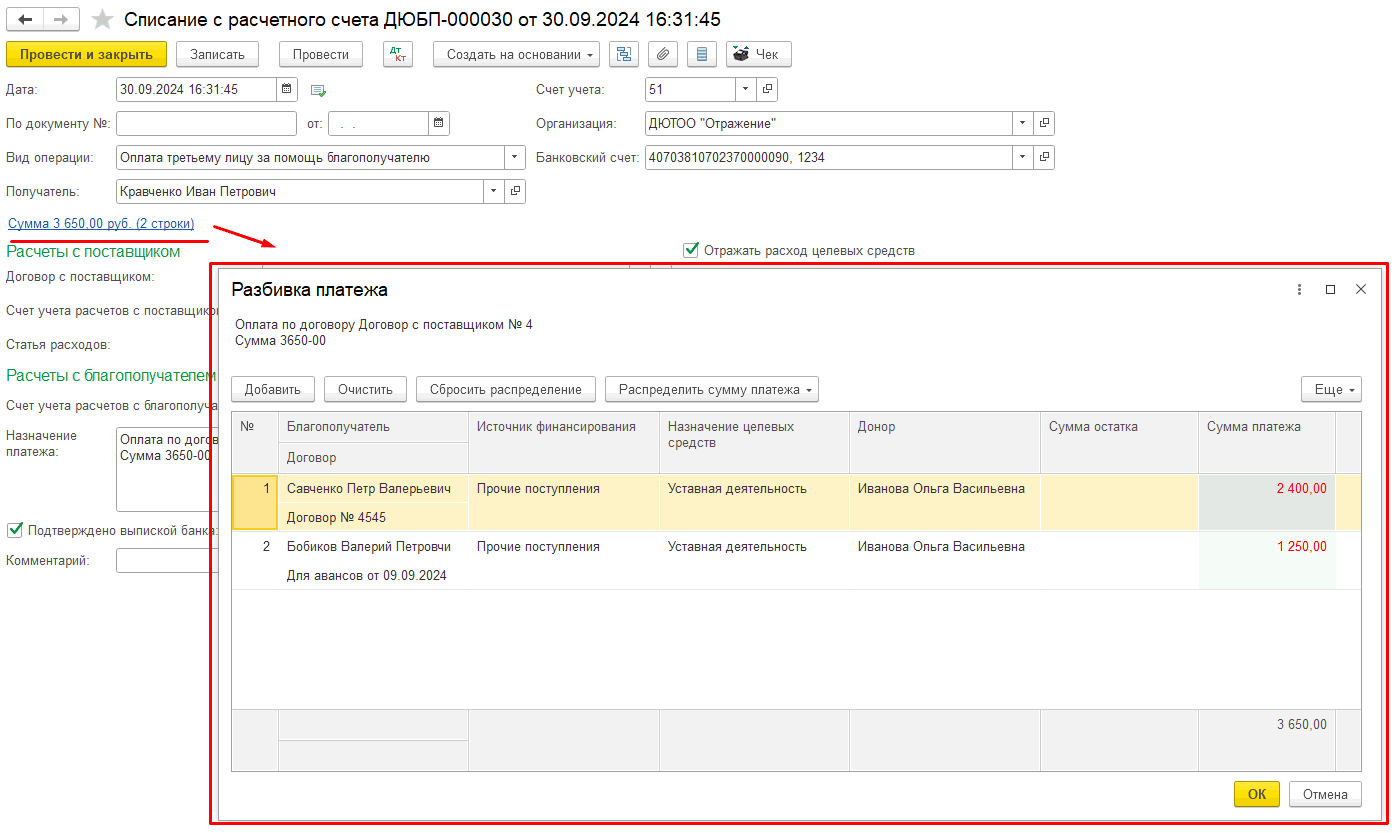This screenshot has width=1397, height=833.
Task: Click the По документу № input field
Action: click(x=206, y=123)
